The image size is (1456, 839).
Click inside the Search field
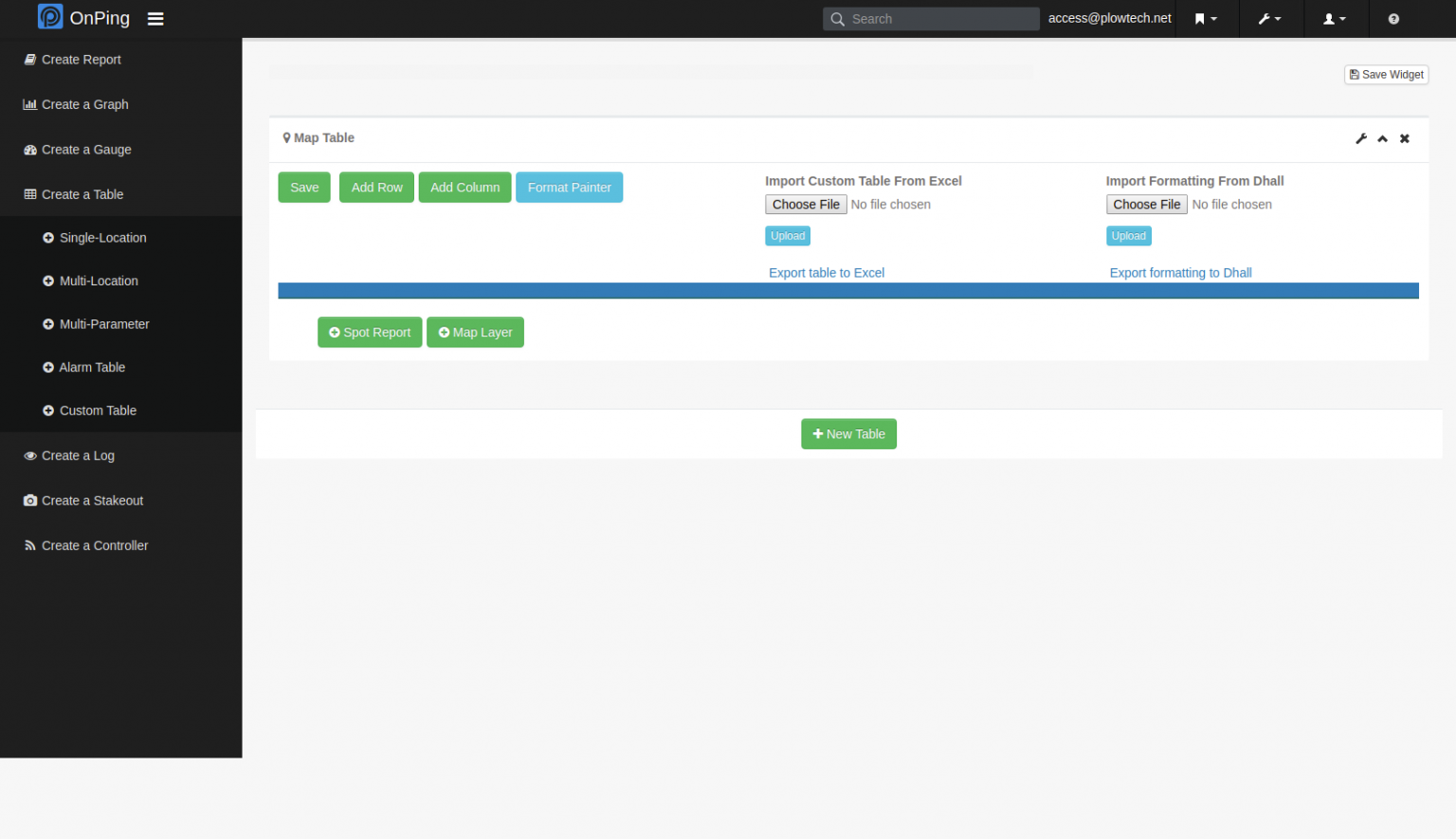tap(931, 18)
